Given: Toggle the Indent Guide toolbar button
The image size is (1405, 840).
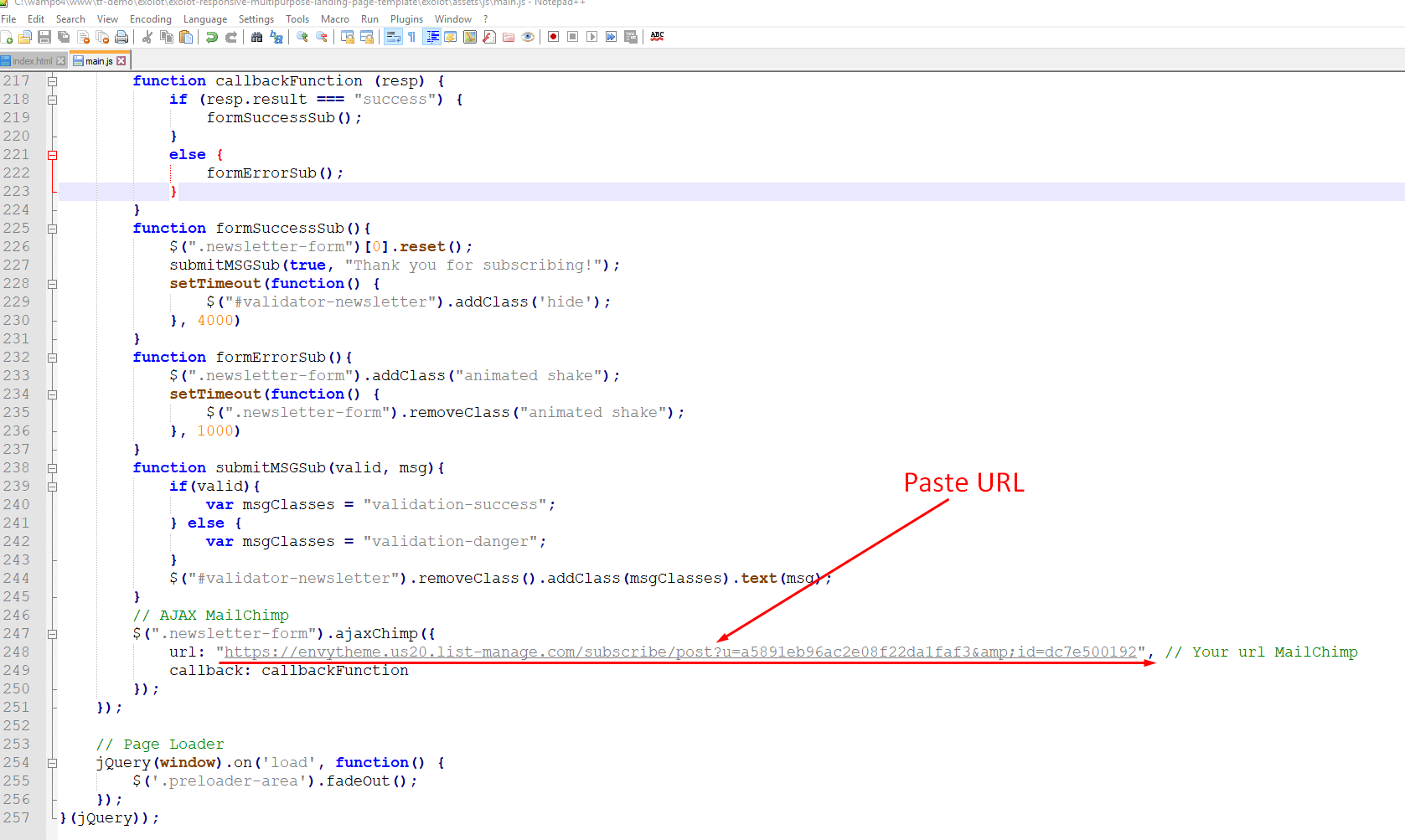Looking at the screenshot, I should [432, 37].
